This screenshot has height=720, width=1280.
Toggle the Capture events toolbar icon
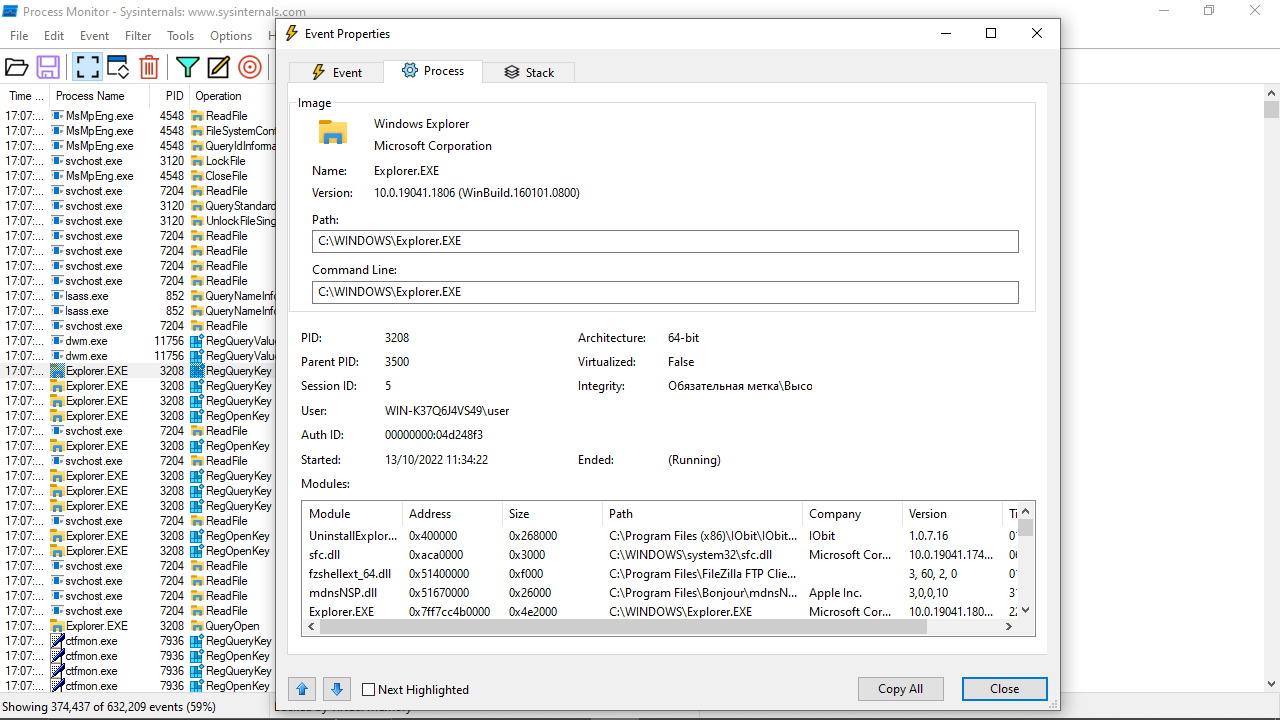[87, 67]
